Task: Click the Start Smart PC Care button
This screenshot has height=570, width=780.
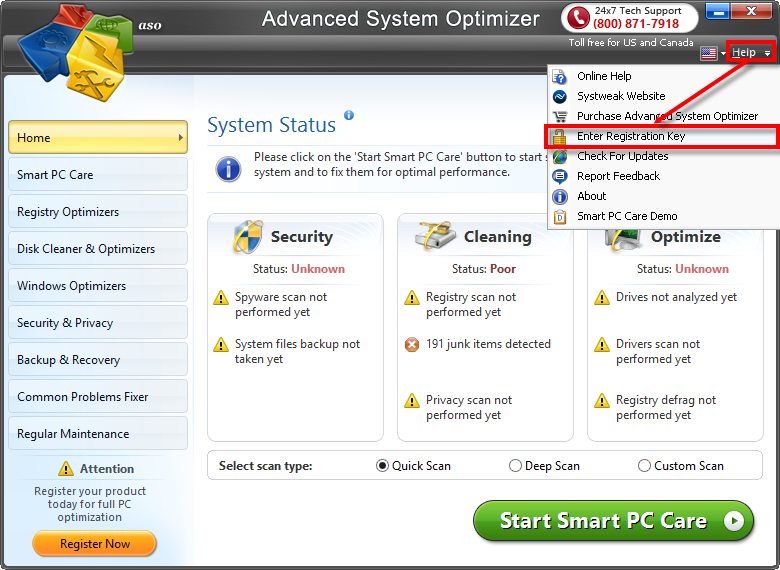Action: click(x=613, y=521)
